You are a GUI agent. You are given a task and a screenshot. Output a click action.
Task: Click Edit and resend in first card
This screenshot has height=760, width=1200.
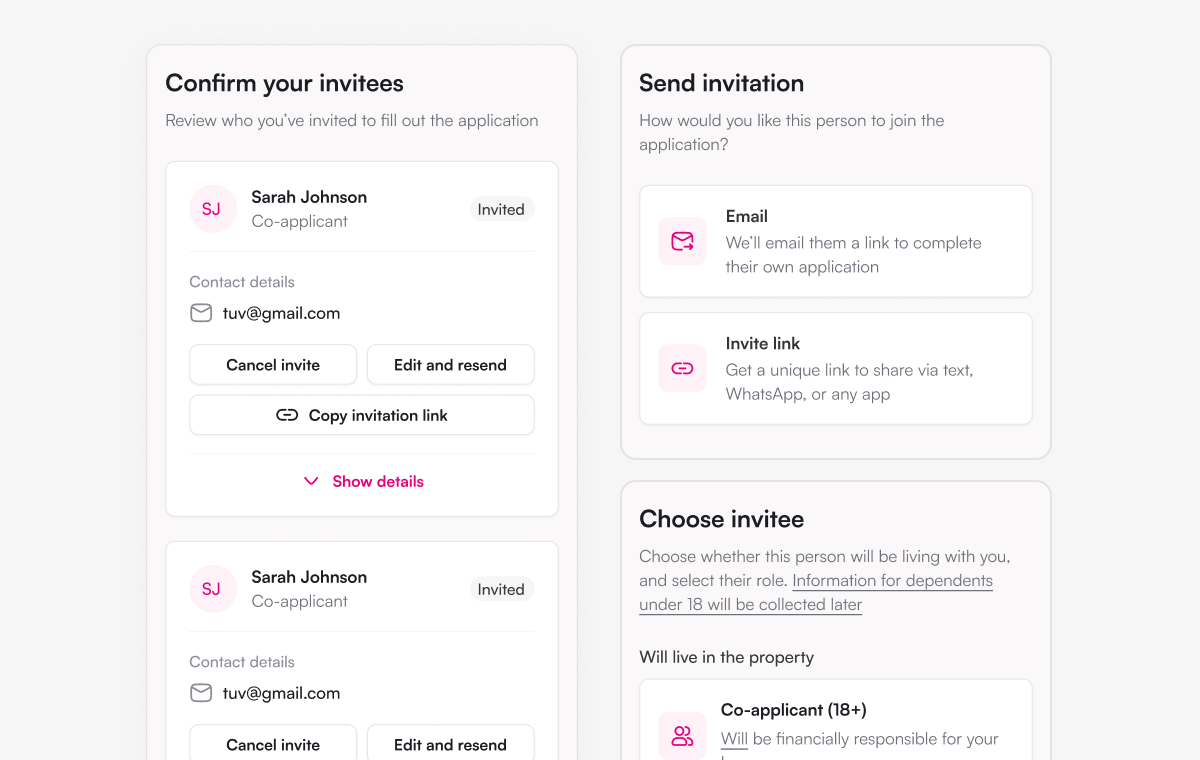(450, 365)
